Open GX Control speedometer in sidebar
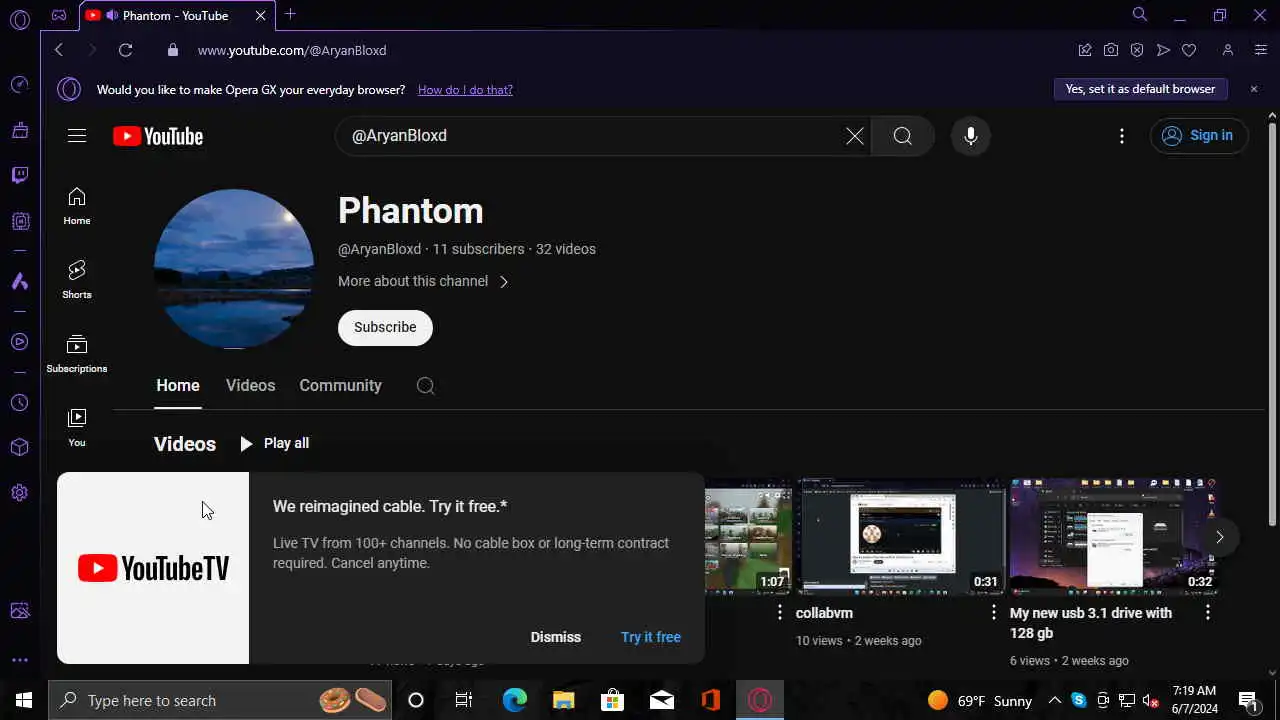The height and width of the screenshot is (720, 1280). click(19, 85)
